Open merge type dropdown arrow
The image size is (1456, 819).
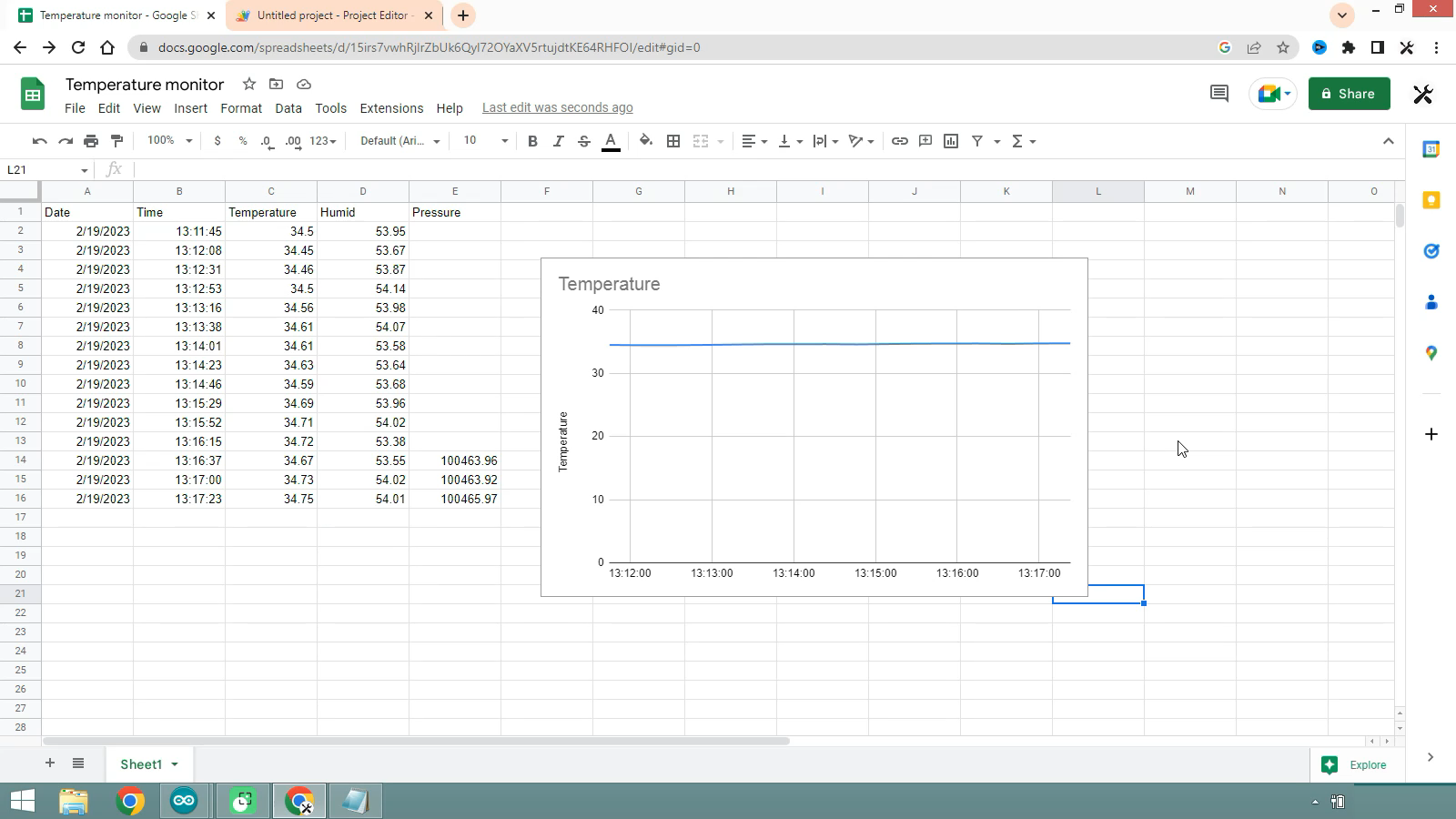click(x=721, y=141)
